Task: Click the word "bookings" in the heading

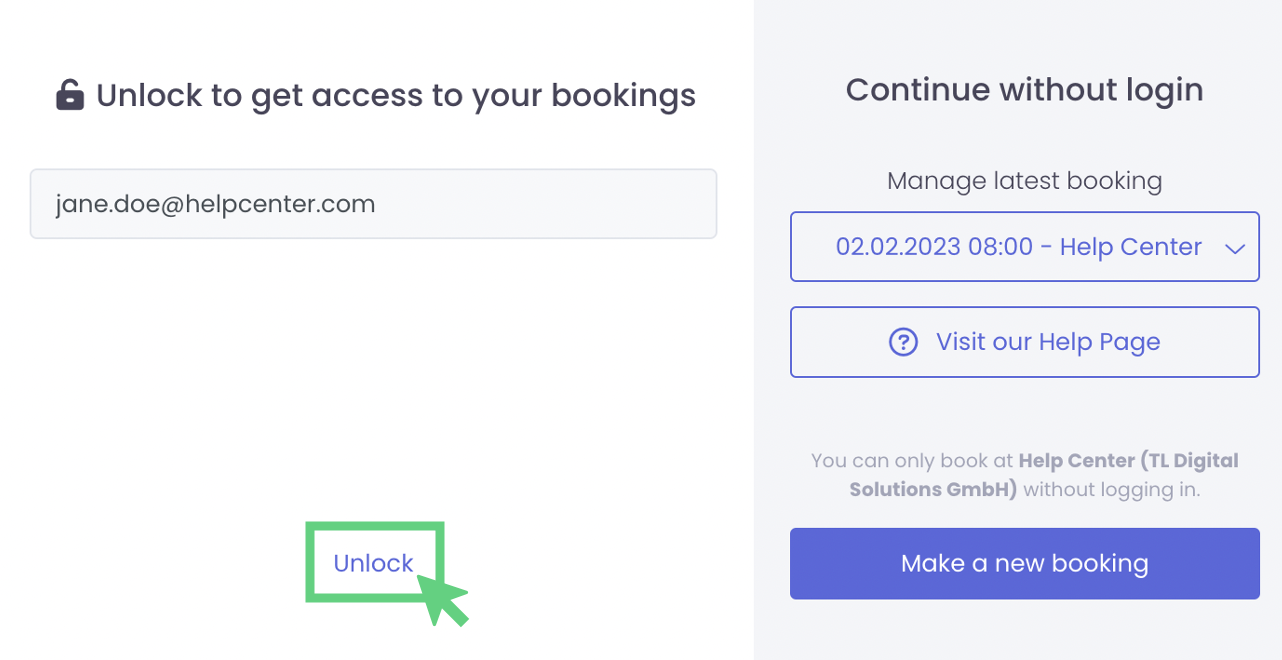Action: pyautogui.click(x=623, y=95)
